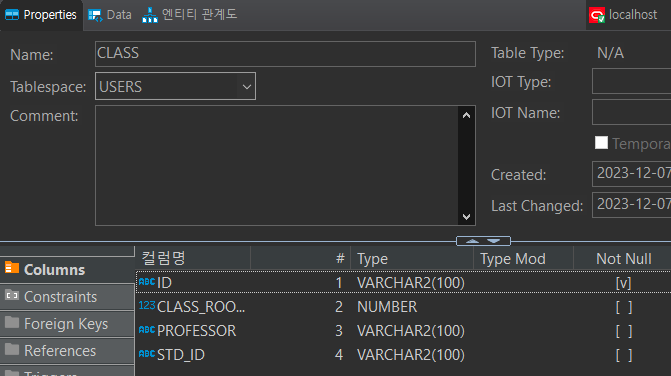Sort by the # column header
Viewport: 671px width, 376px height.
300,258
